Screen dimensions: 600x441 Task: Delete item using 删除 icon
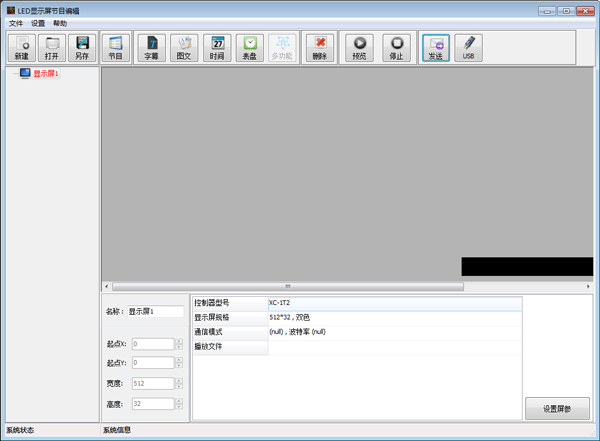[319, 47]
